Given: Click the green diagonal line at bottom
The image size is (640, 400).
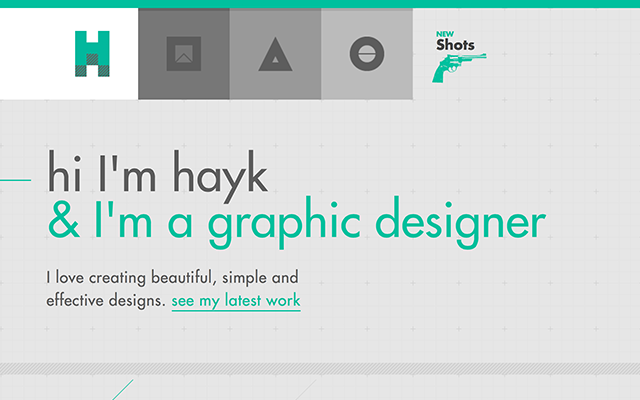Looking at the screenshot, I should click(123, 389).
